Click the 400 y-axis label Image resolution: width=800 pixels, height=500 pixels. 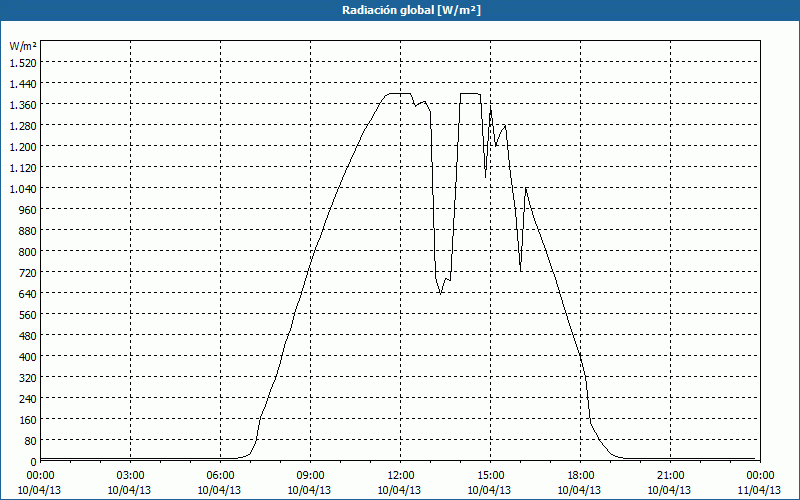pos(29,357)
